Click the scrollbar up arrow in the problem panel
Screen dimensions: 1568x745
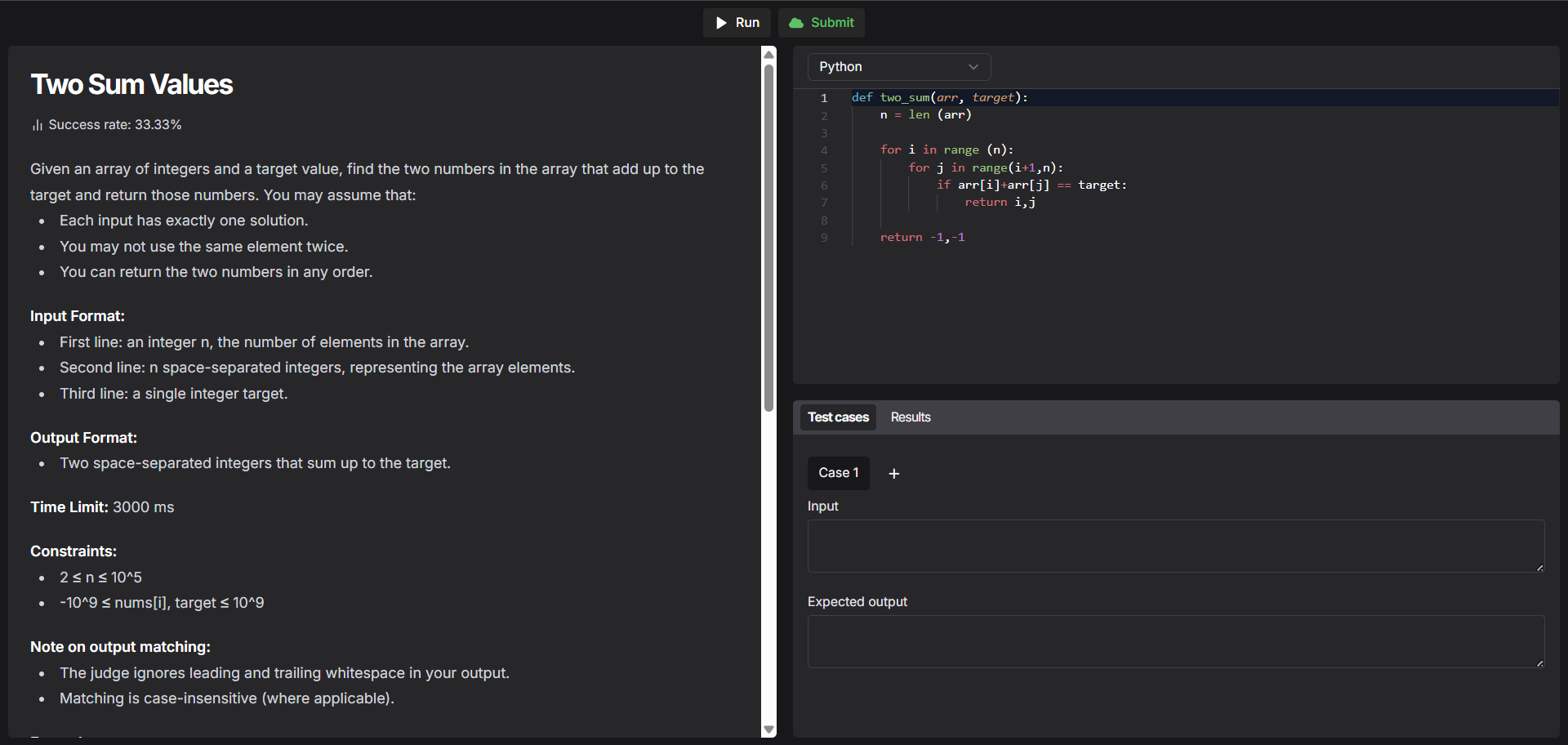point(768,53)
